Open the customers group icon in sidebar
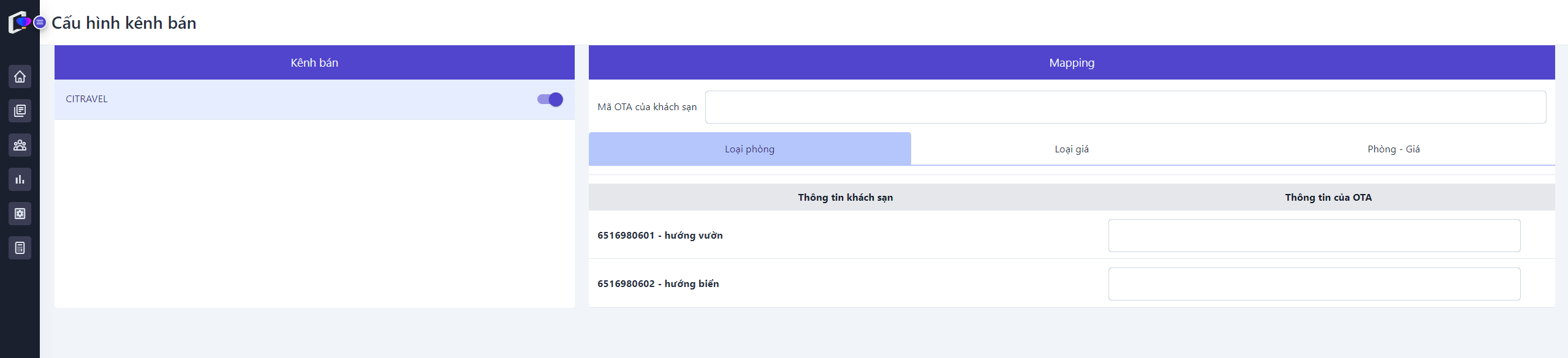This screenshot has width=1568, height=358. tap(20, 145)
